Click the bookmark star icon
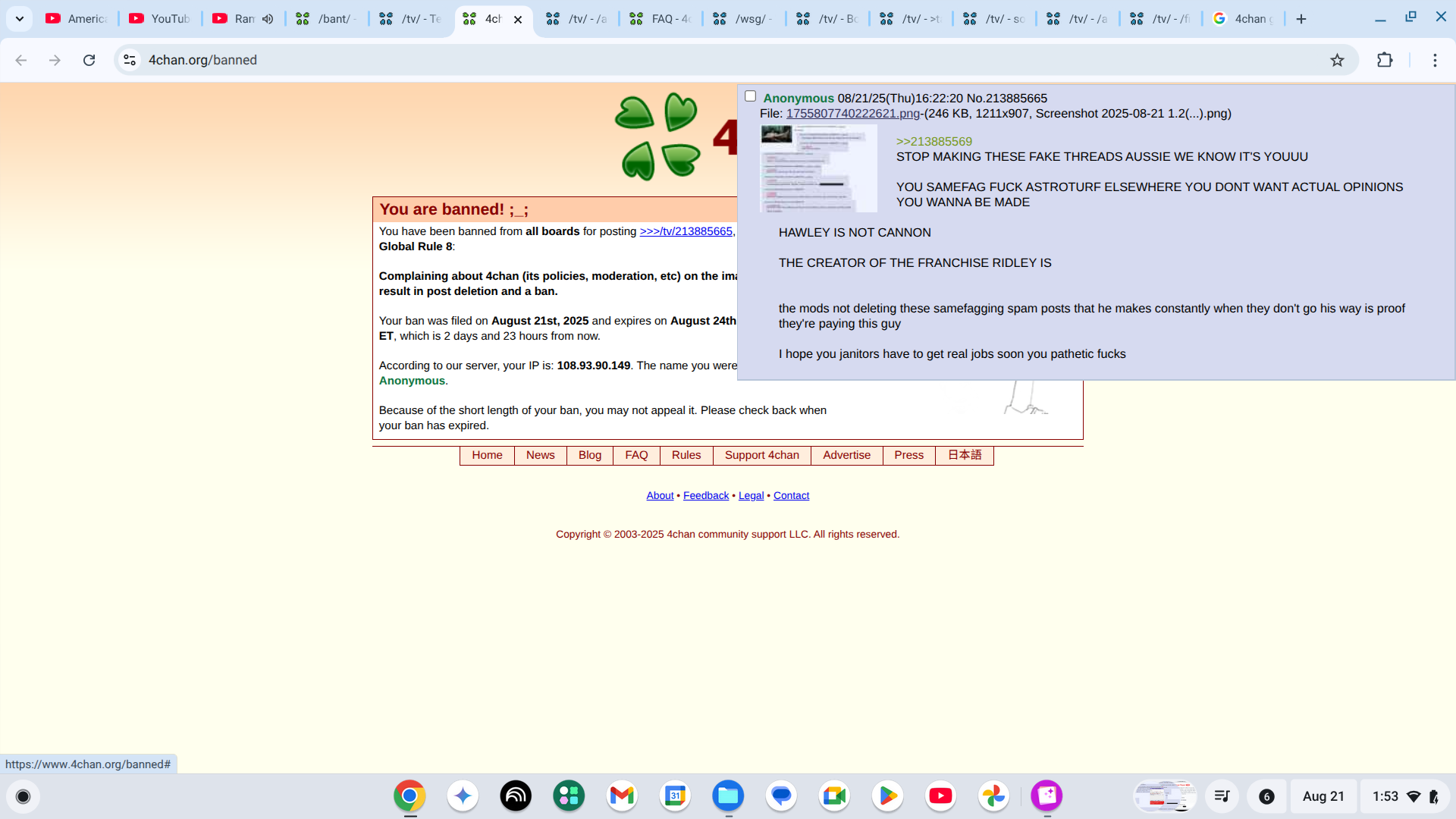Viewport: 1456px width, 819px height. (x=1337, y=60)
